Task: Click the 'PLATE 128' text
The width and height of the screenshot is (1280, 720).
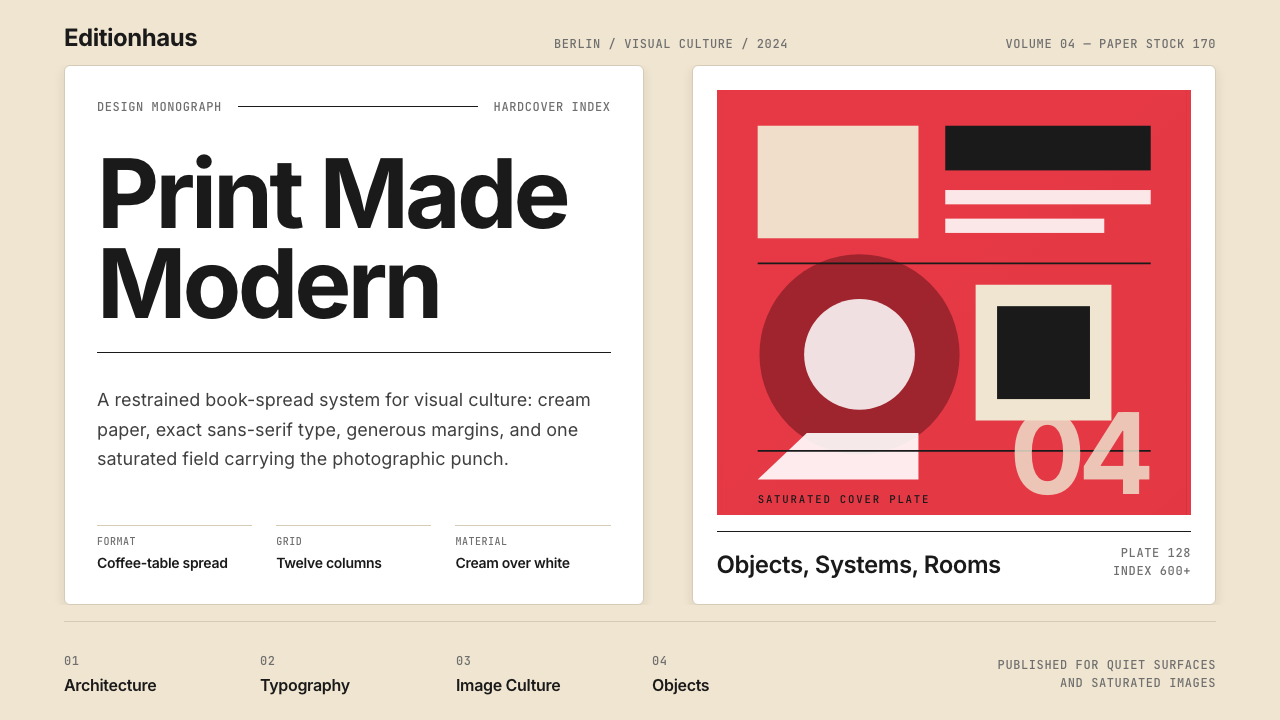Action: click(1156, 553)
